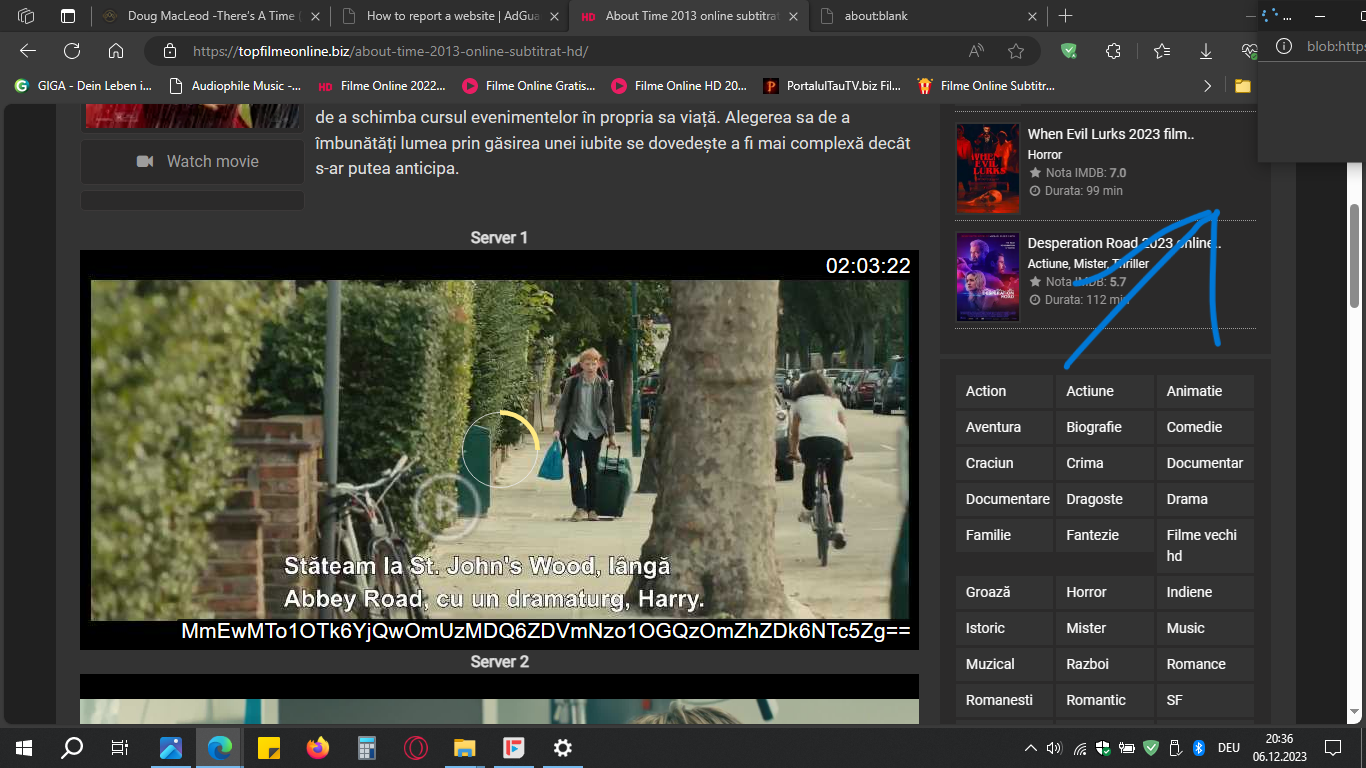Viewport: 1366px width, 768px height.
Task: Click the browser refresh button
Action: (72, 51)
